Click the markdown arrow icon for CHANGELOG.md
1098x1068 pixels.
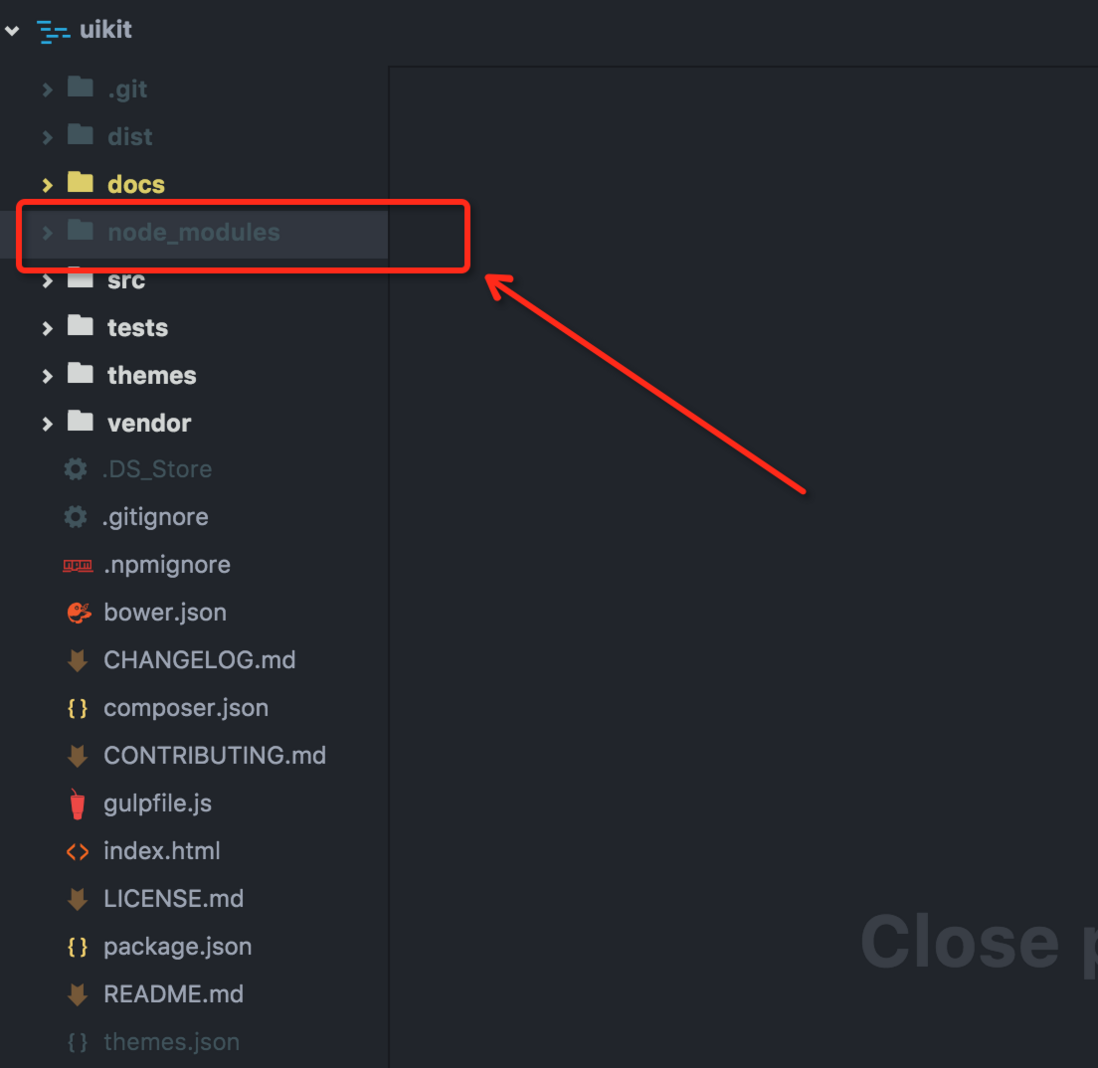78,660
